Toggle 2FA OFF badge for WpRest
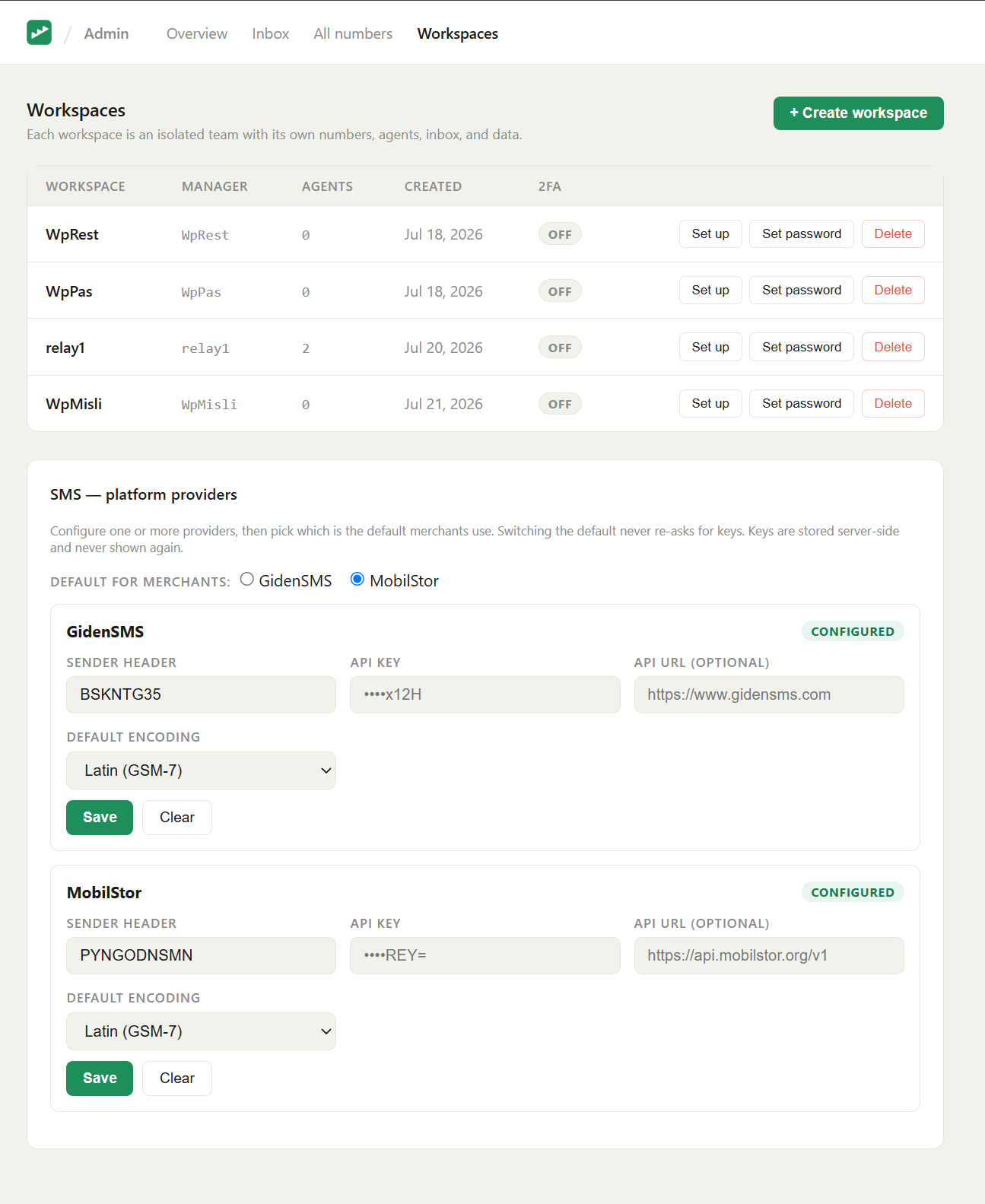The image size is (985, 1204). tap(560, 234)
